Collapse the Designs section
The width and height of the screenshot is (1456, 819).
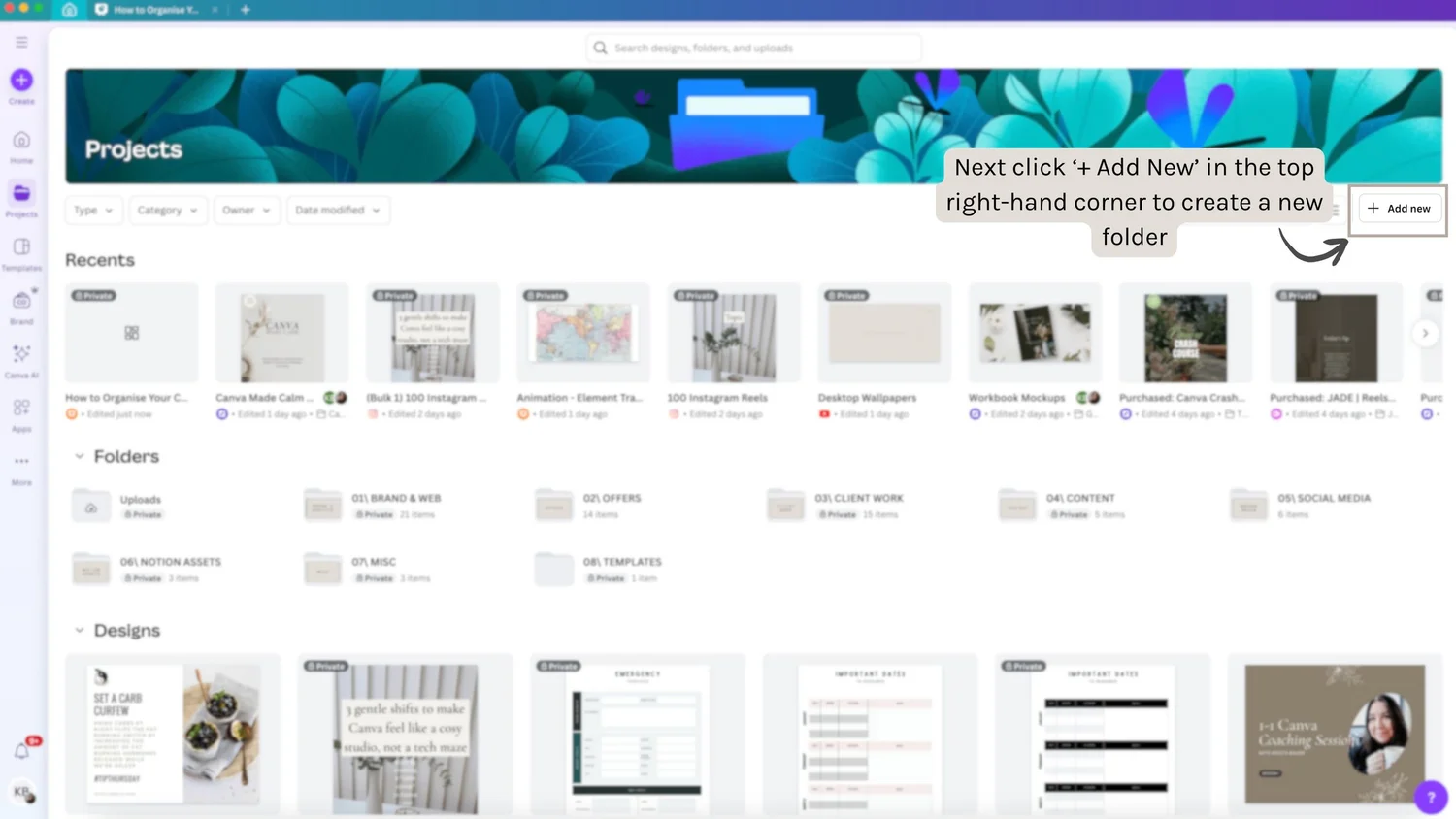coord(81,630)
